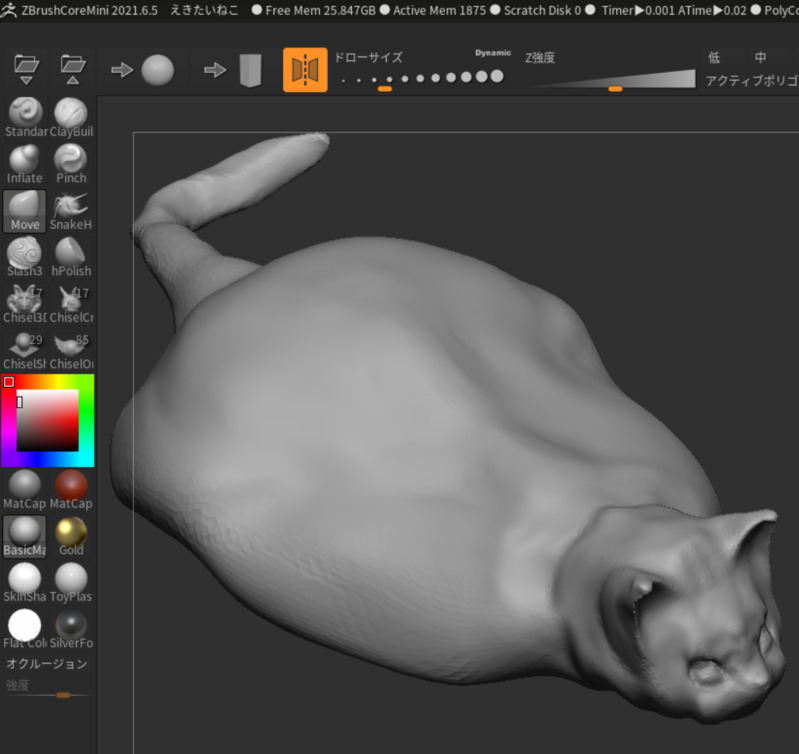Select the SnakeHook brush
The height and width of the screenshot is (754, 799).
coord(71,210)
